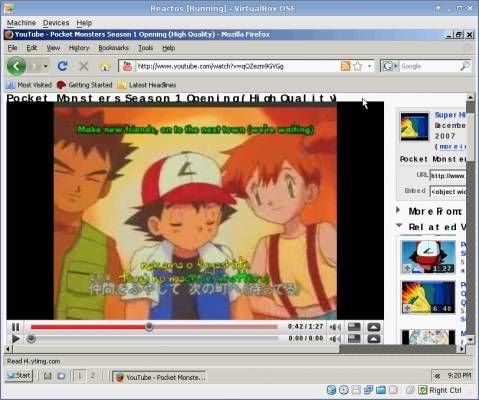Mute the video with the speaker icon
This screenshot has width=479, height=400.
(x=334, y=327)
